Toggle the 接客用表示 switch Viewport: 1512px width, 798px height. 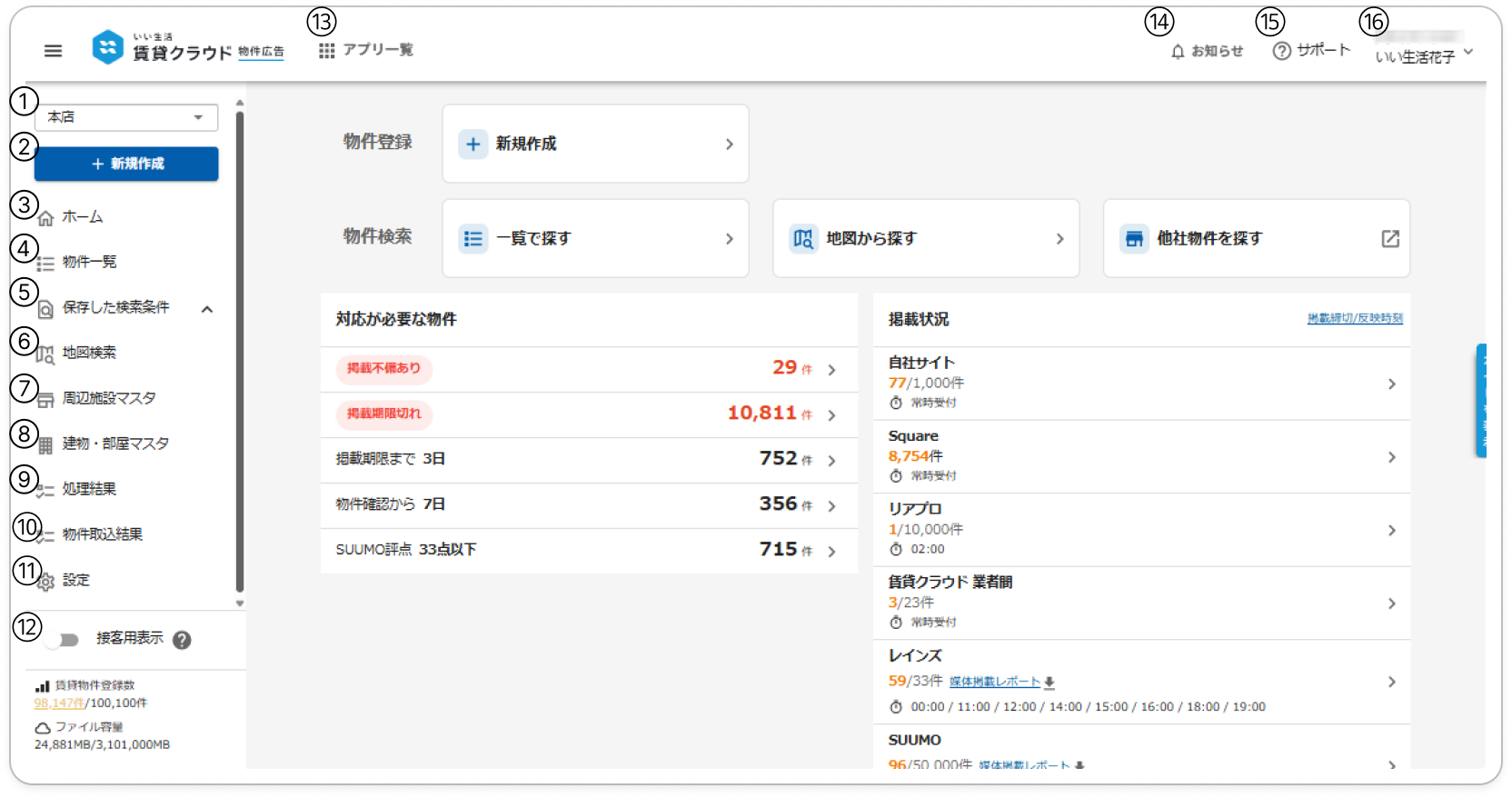point(63,640)
